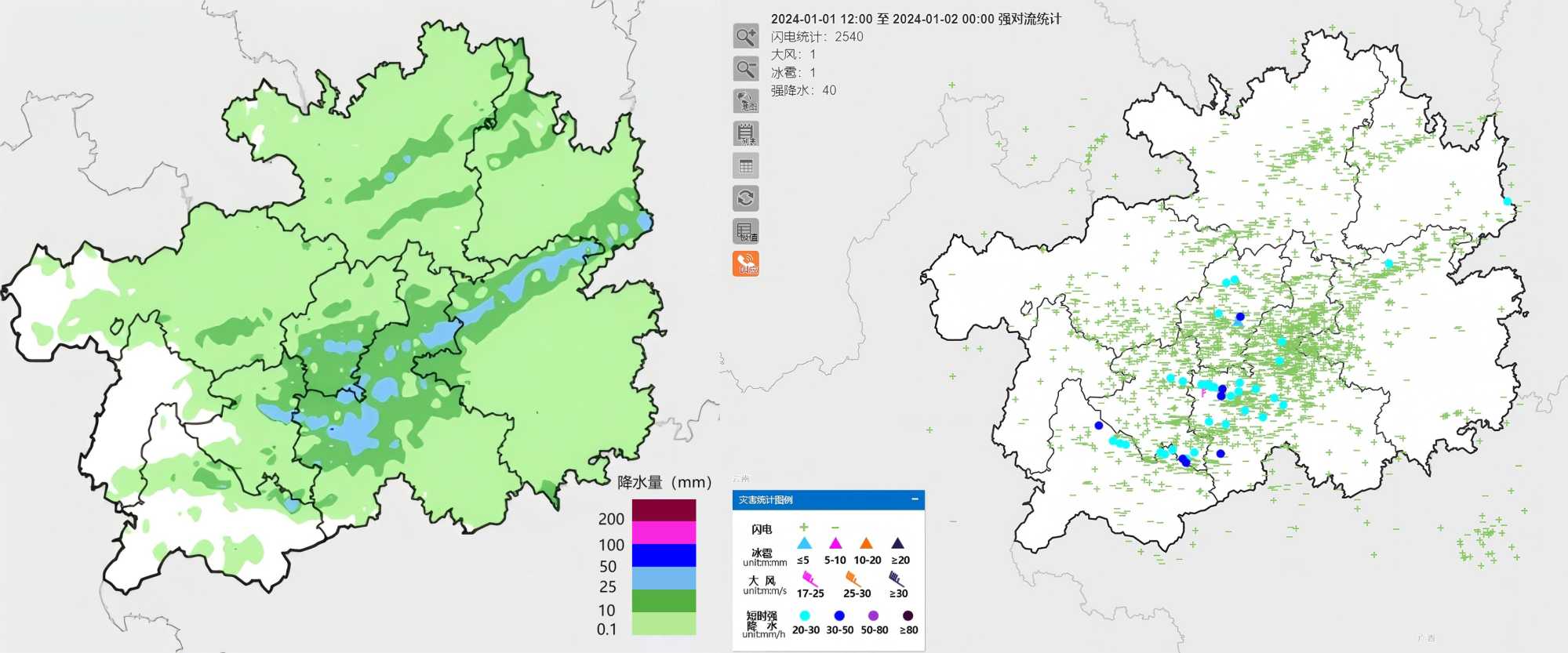The width and height of the screenshot is (1568, 653).
Task: Click the orange 叫应 phone alert icon
Action: click(x=745, y=264)
